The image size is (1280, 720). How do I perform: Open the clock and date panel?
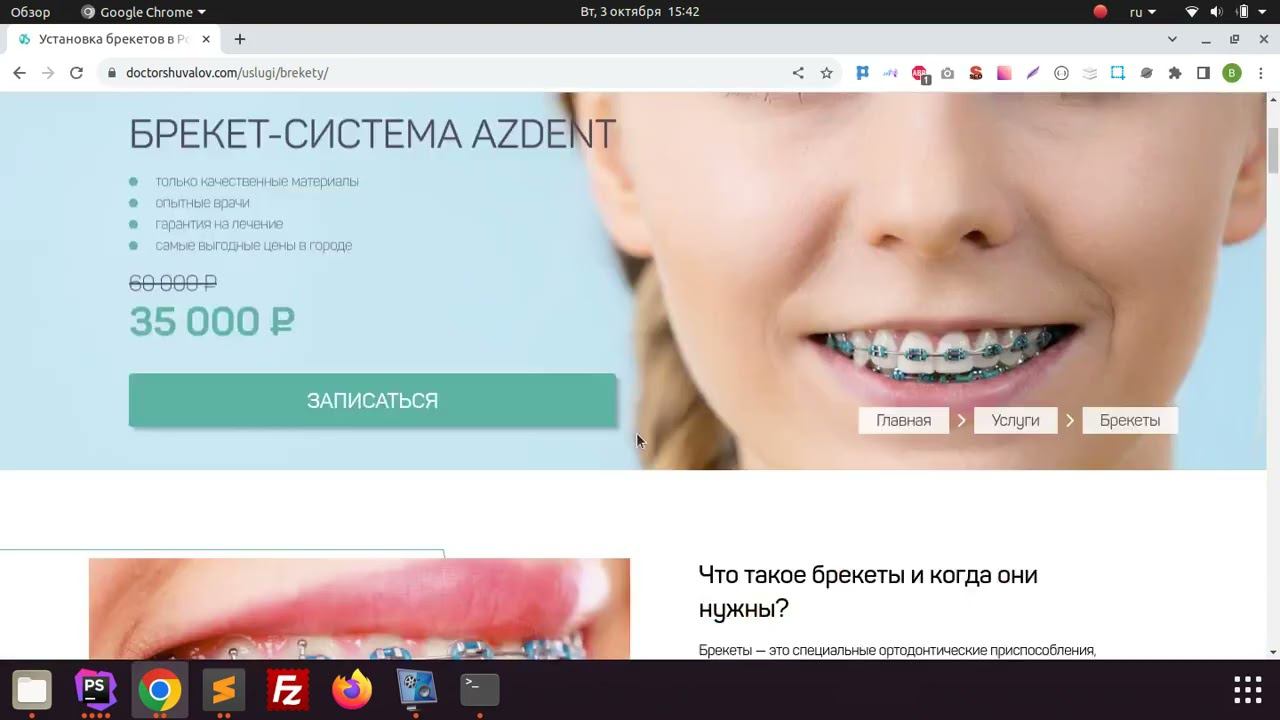point(640,12)
